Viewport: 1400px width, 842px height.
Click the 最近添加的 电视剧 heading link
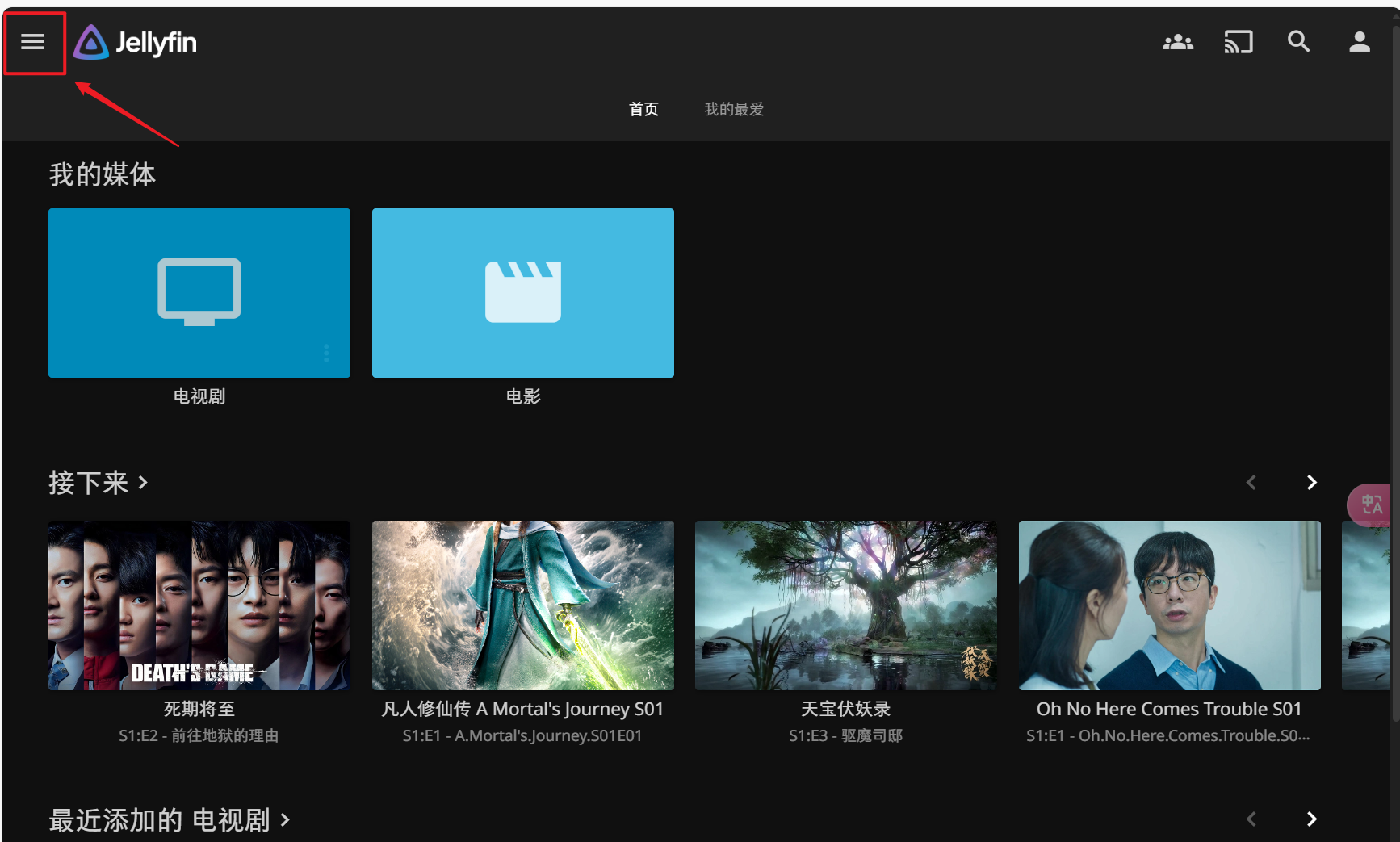(159, 819)
